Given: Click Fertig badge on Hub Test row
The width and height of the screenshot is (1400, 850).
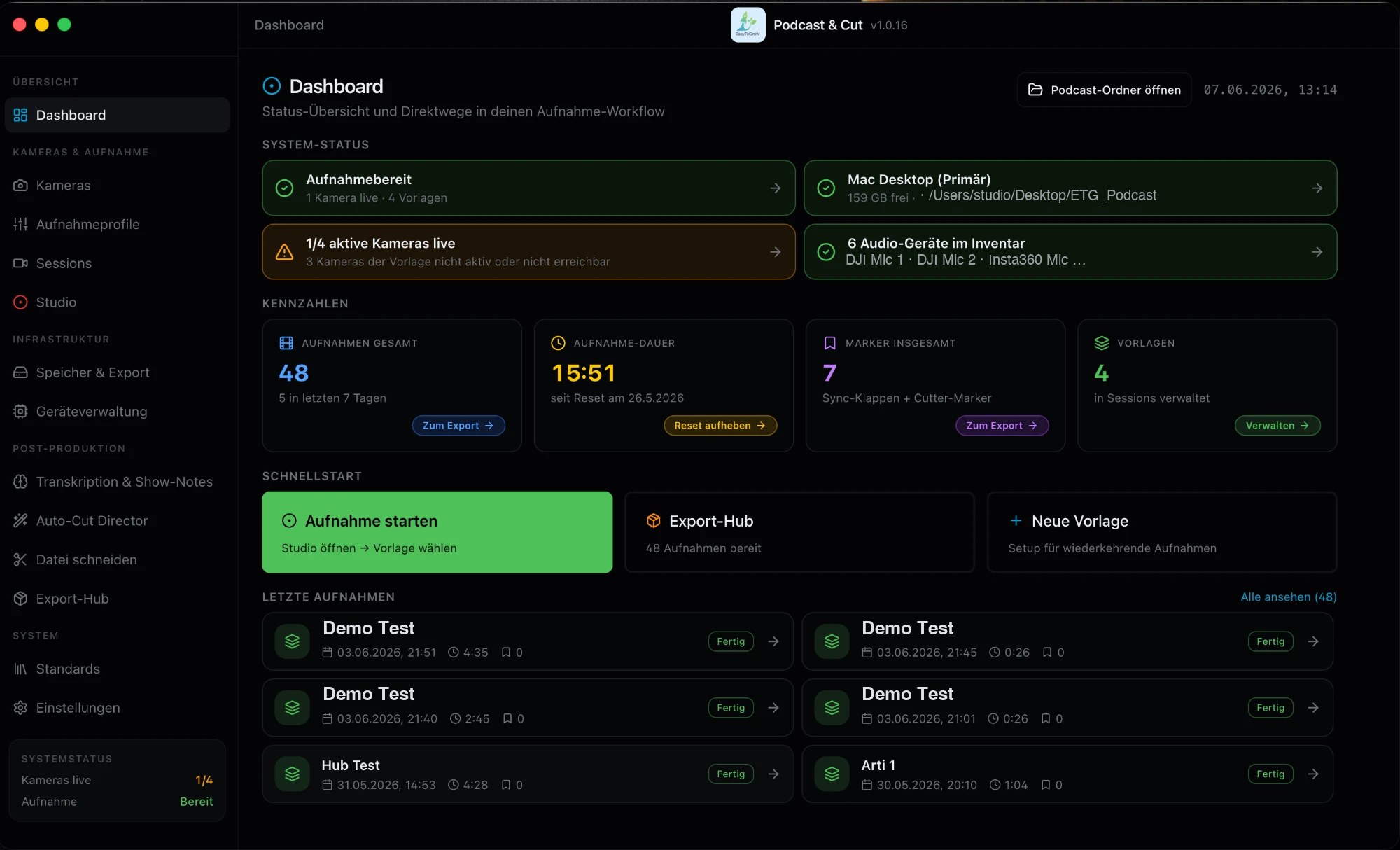Looking at the screenshot, I should [731, 774].
